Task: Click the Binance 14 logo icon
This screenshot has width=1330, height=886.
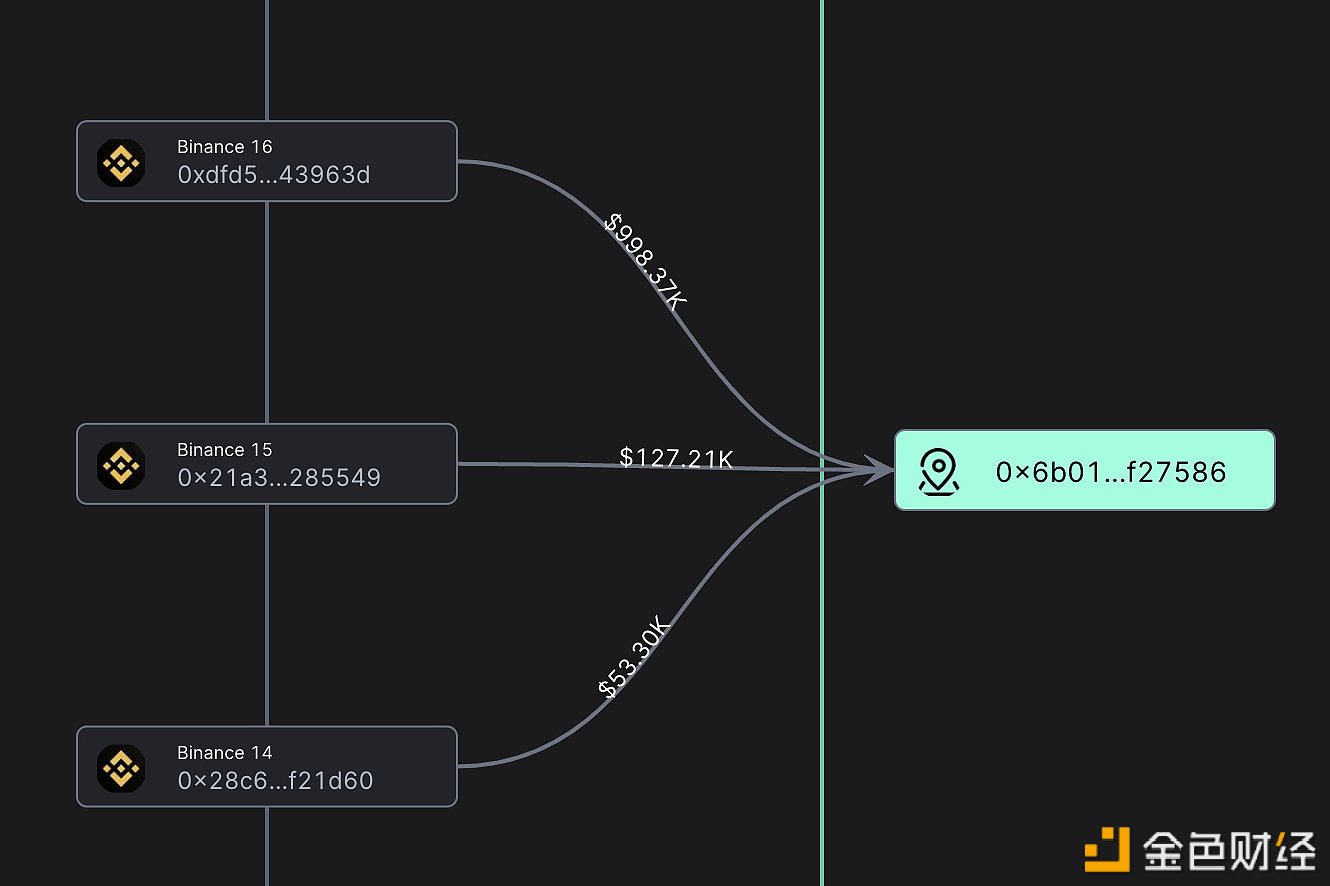Action: point(121,768)
